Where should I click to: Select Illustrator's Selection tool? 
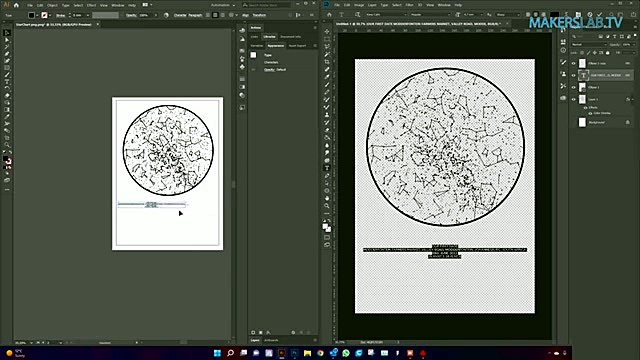[x=7, y=33]
